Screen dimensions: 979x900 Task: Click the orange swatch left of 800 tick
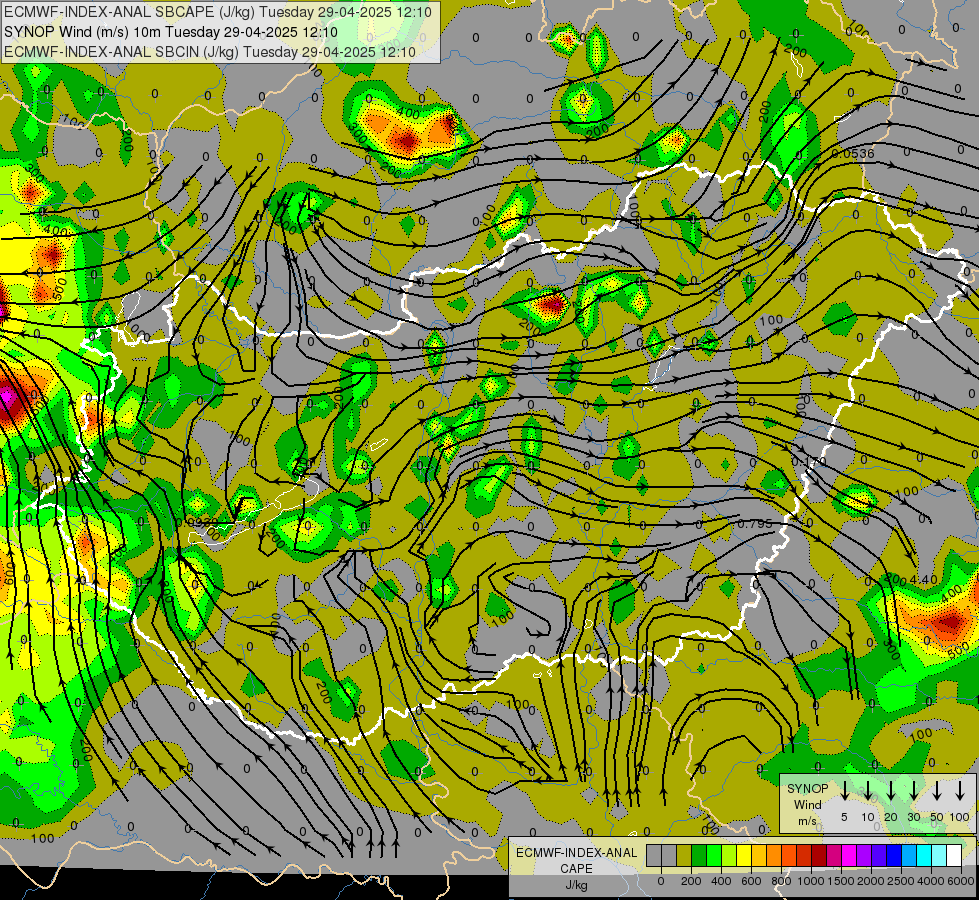point(774,855)
